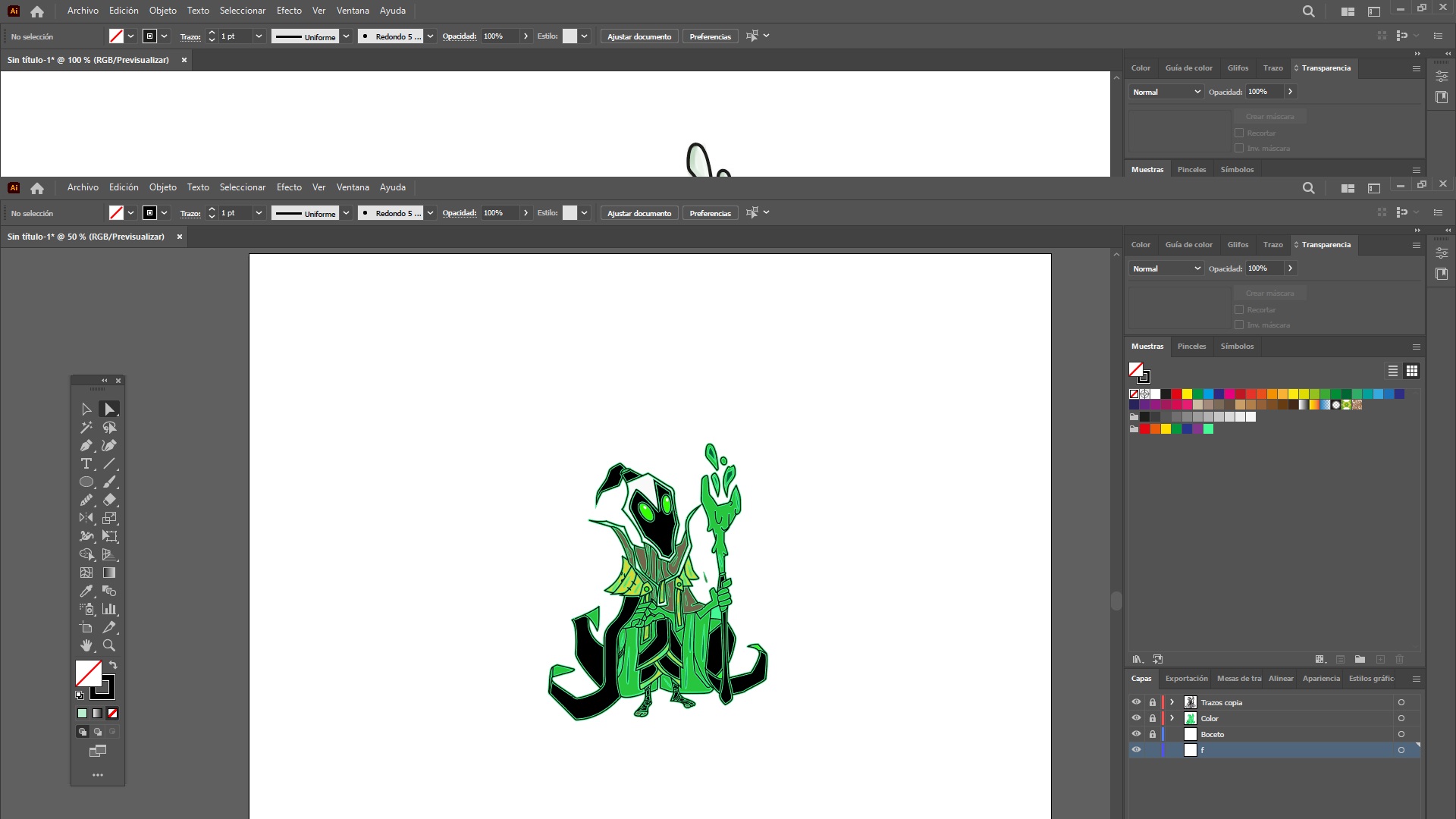This screenshot has width=1456, height=819.
Task: Choose the Blend tool
Action: (x=109, y=591)
